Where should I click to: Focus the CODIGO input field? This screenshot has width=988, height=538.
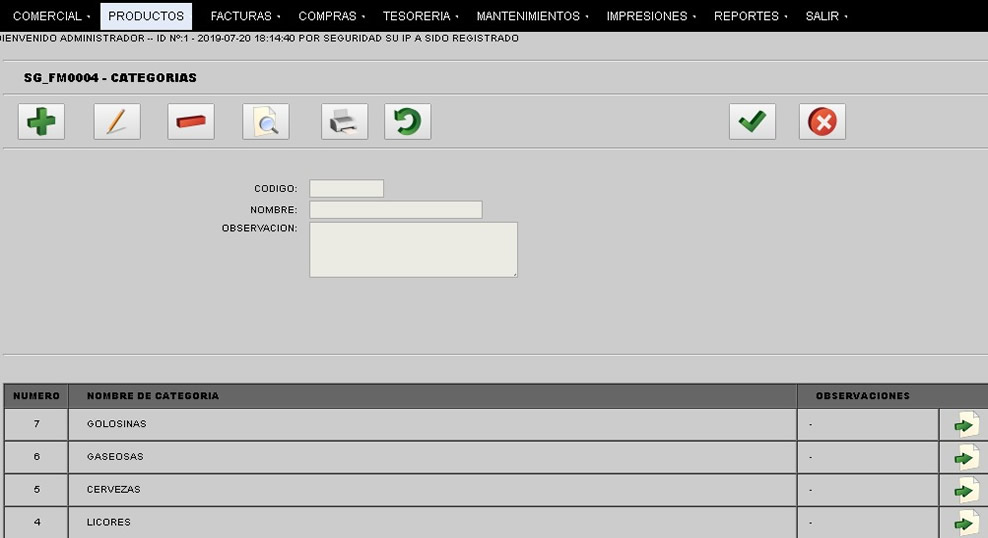[x=347, y=188]
